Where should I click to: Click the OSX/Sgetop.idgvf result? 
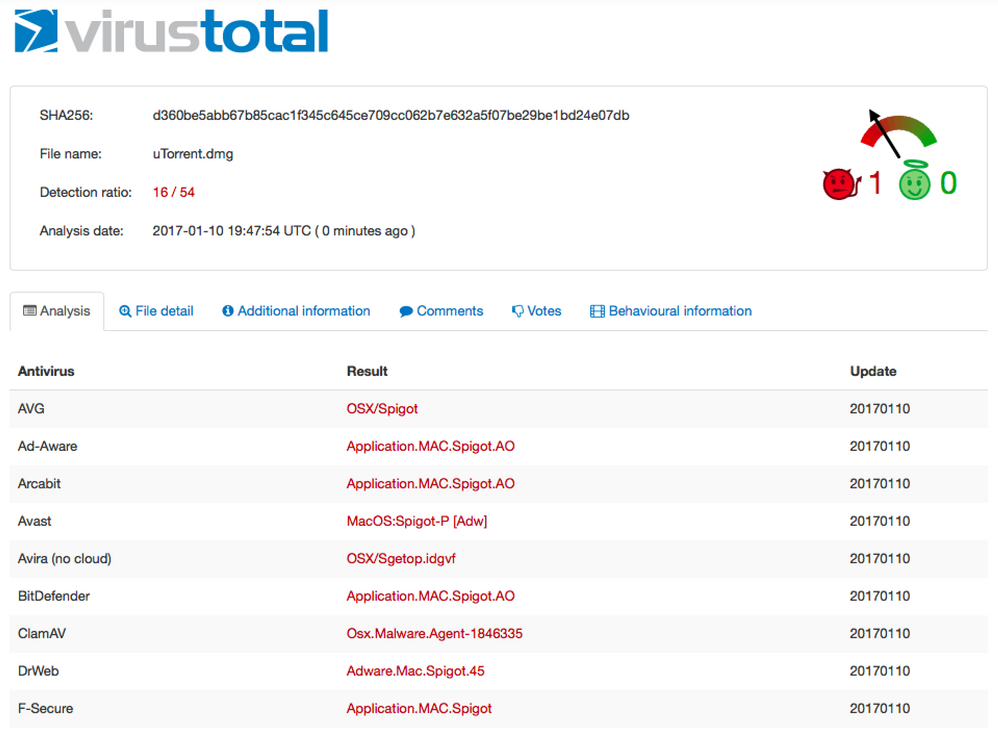[x=401, y=559]
